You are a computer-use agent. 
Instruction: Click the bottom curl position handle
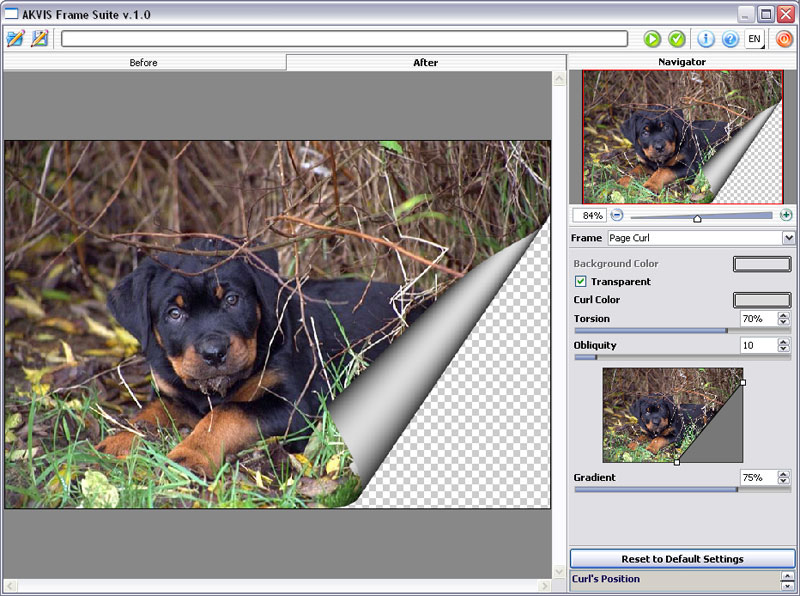tap(677, 462)
